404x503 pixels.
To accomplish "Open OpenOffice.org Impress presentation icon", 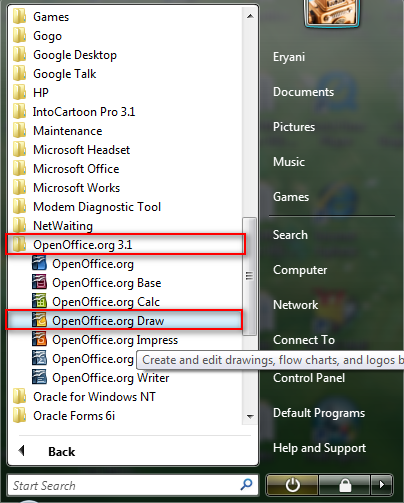I will pyautogui.click(x=39, y=339).
